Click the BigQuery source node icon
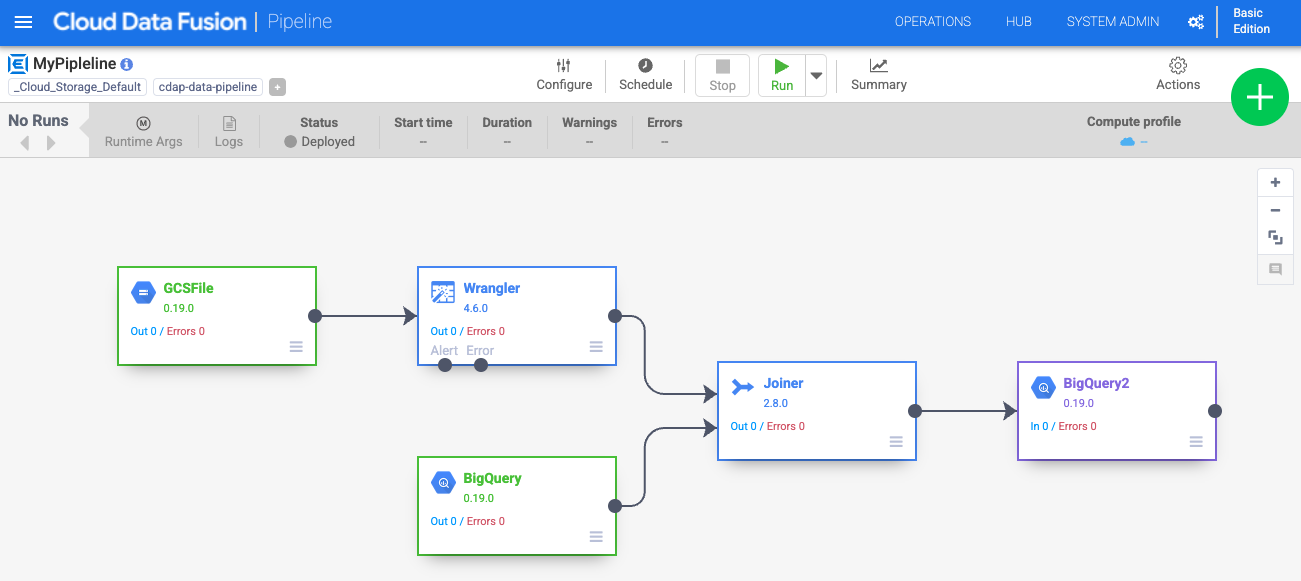This screenshot has width=1301, height=581. coord(443,483)
